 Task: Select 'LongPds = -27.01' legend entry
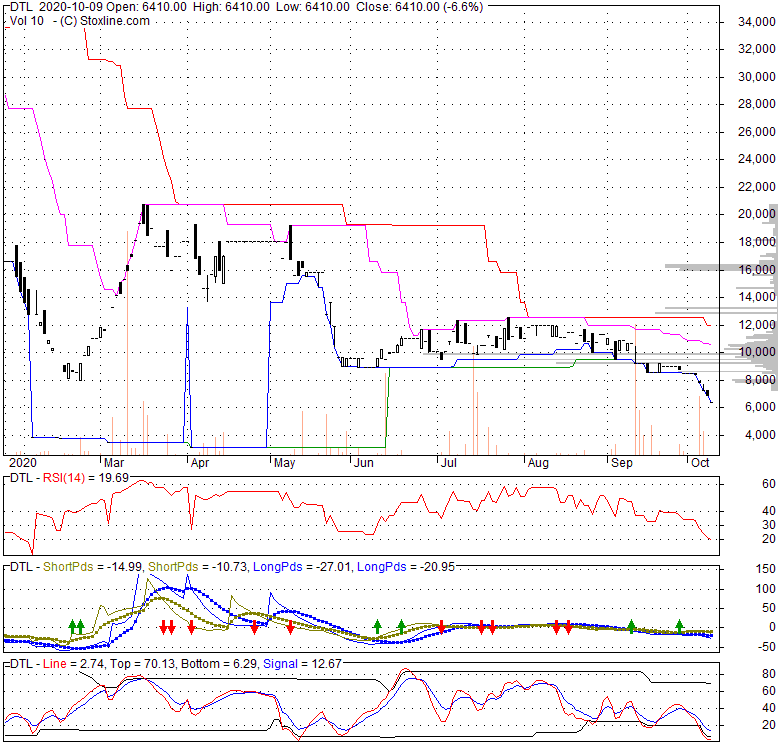point(302,567)
